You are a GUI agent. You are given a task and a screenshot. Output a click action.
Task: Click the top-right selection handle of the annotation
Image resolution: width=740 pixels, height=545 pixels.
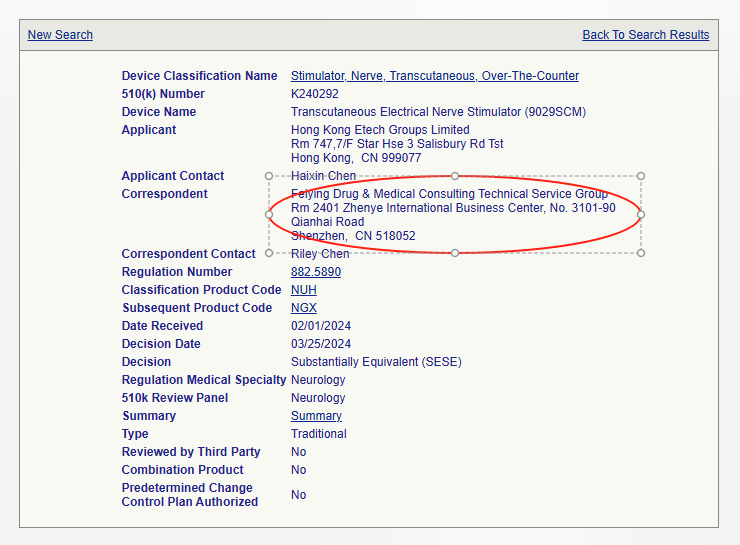coord(641,176)
